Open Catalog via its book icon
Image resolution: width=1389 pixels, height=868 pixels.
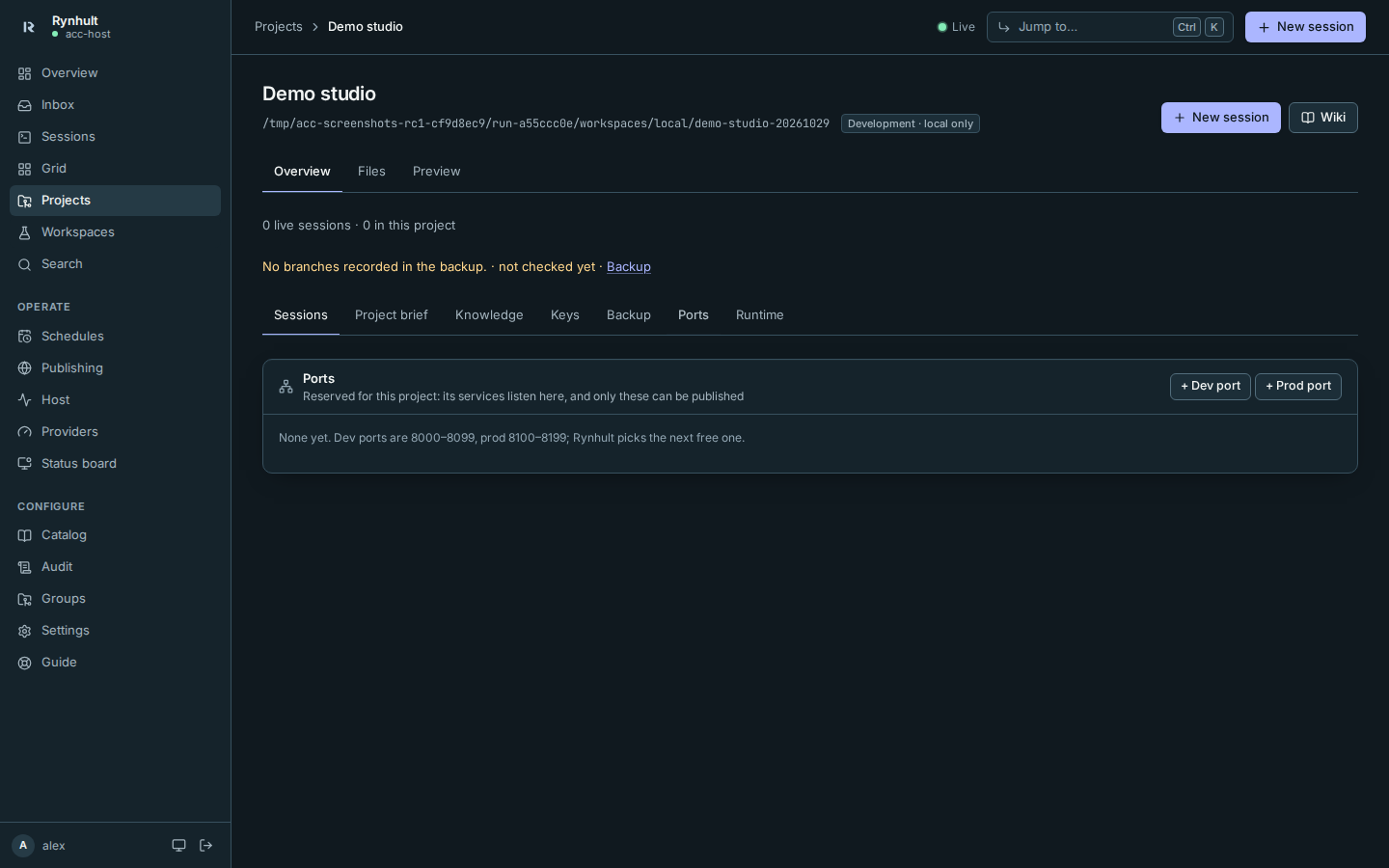[25, 535]
